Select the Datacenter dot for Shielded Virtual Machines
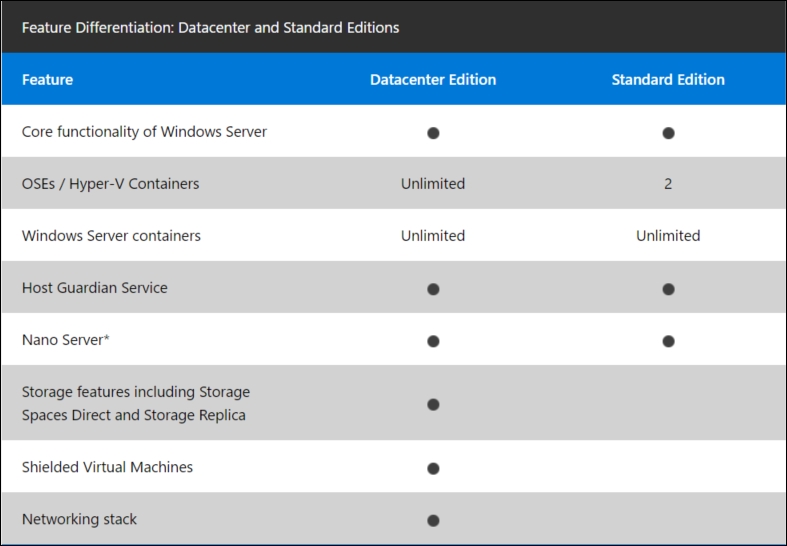Viewport: 787px width, 546px height. (x=433, y=468)
